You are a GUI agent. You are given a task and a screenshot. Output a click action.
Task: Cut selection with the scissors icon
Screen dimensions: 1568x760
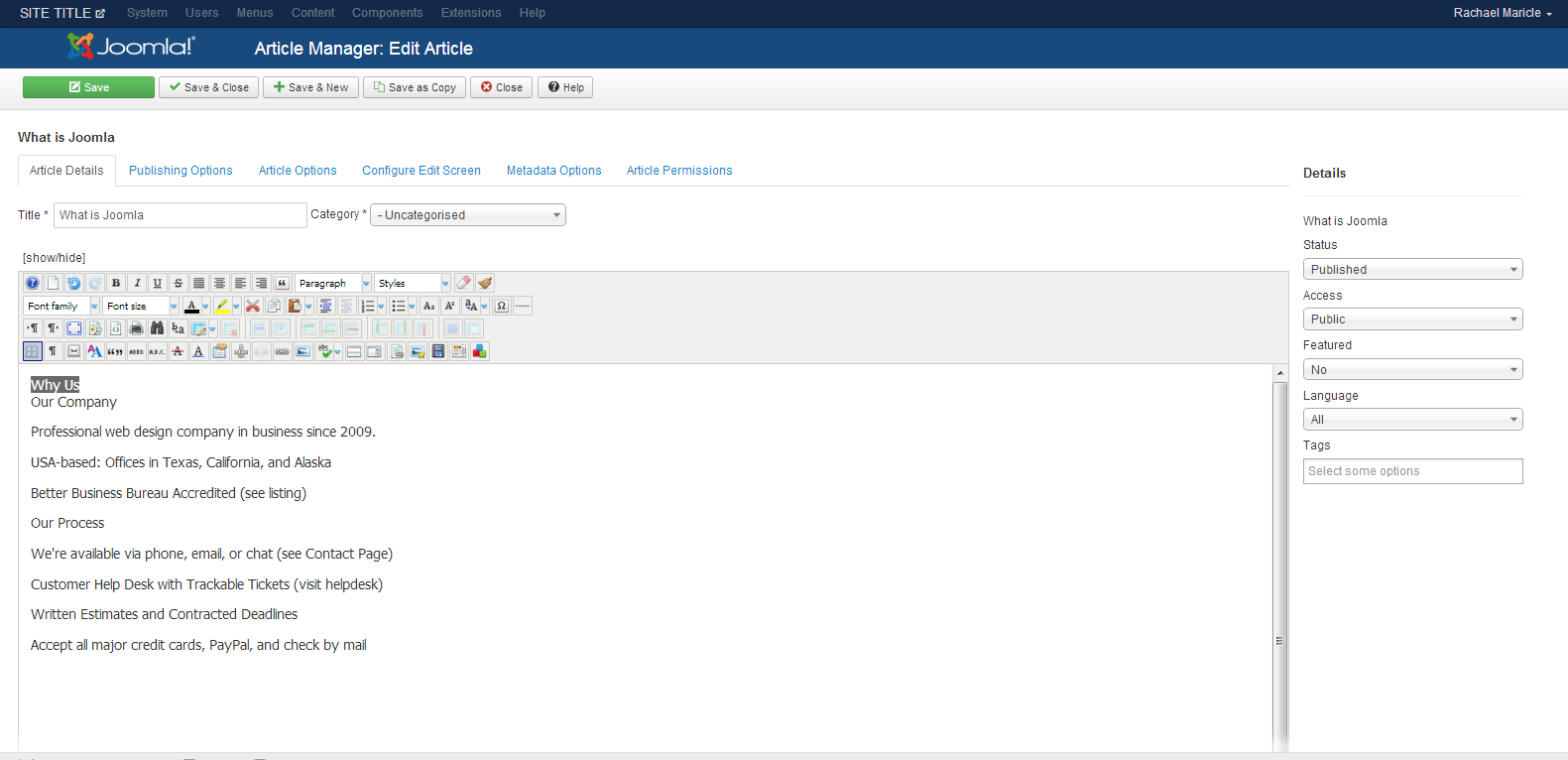(x=252, y=306)
